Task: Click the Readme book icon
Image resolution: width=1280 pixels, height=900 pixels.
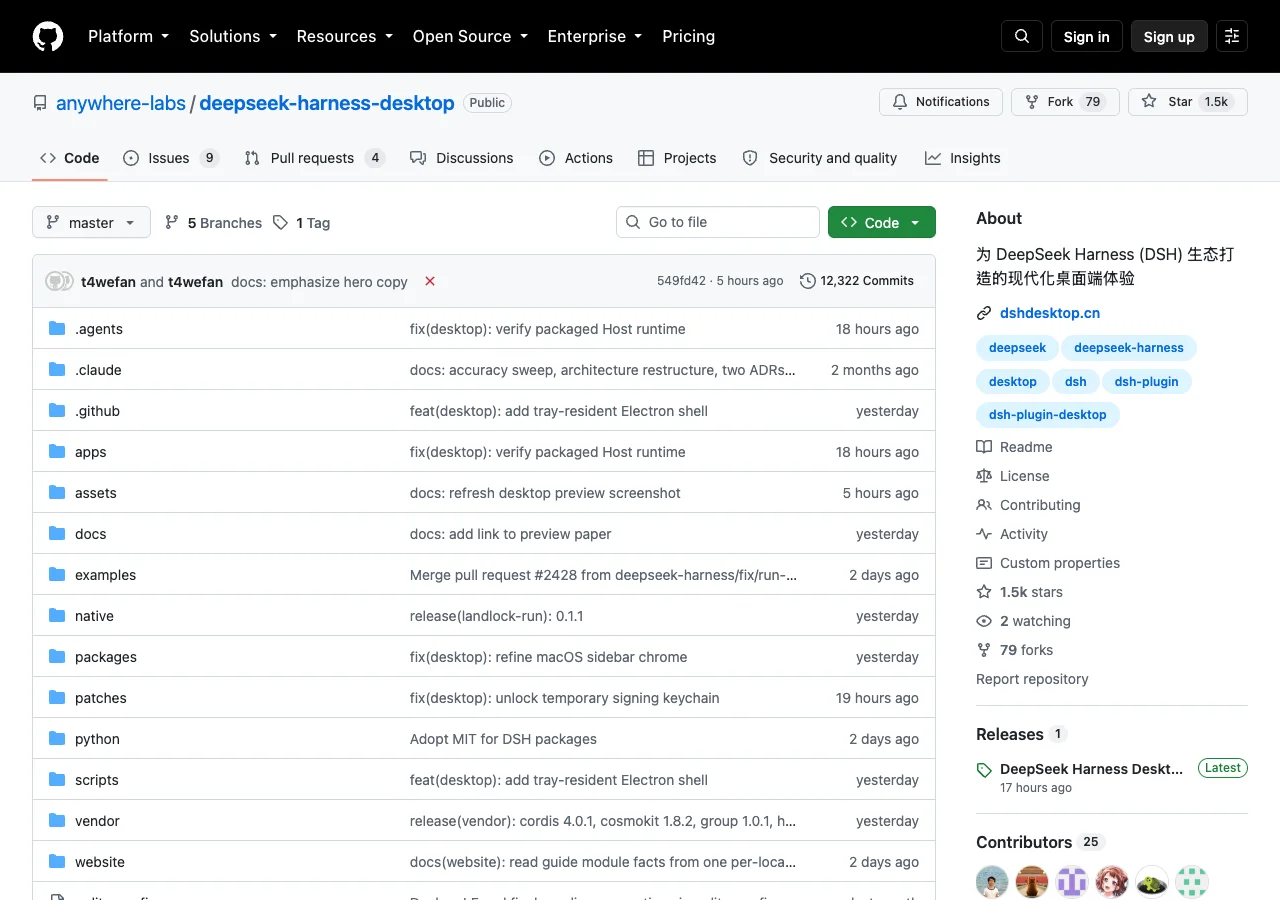Action: click(x=984, y=447)
